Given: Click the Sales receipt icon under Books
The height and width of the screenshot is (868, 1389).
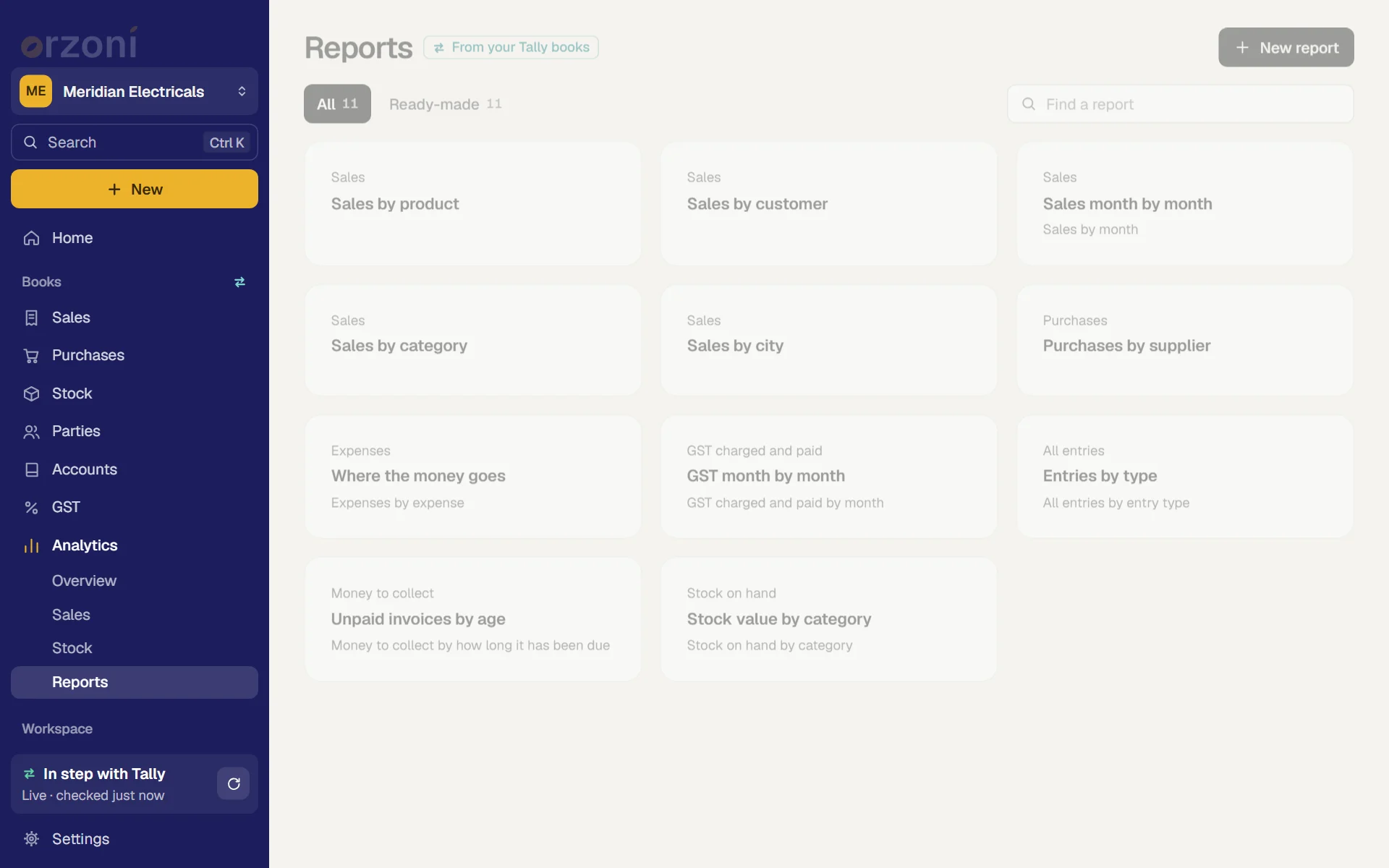Looking at the screenshot, I should click(x=31, y=318).
